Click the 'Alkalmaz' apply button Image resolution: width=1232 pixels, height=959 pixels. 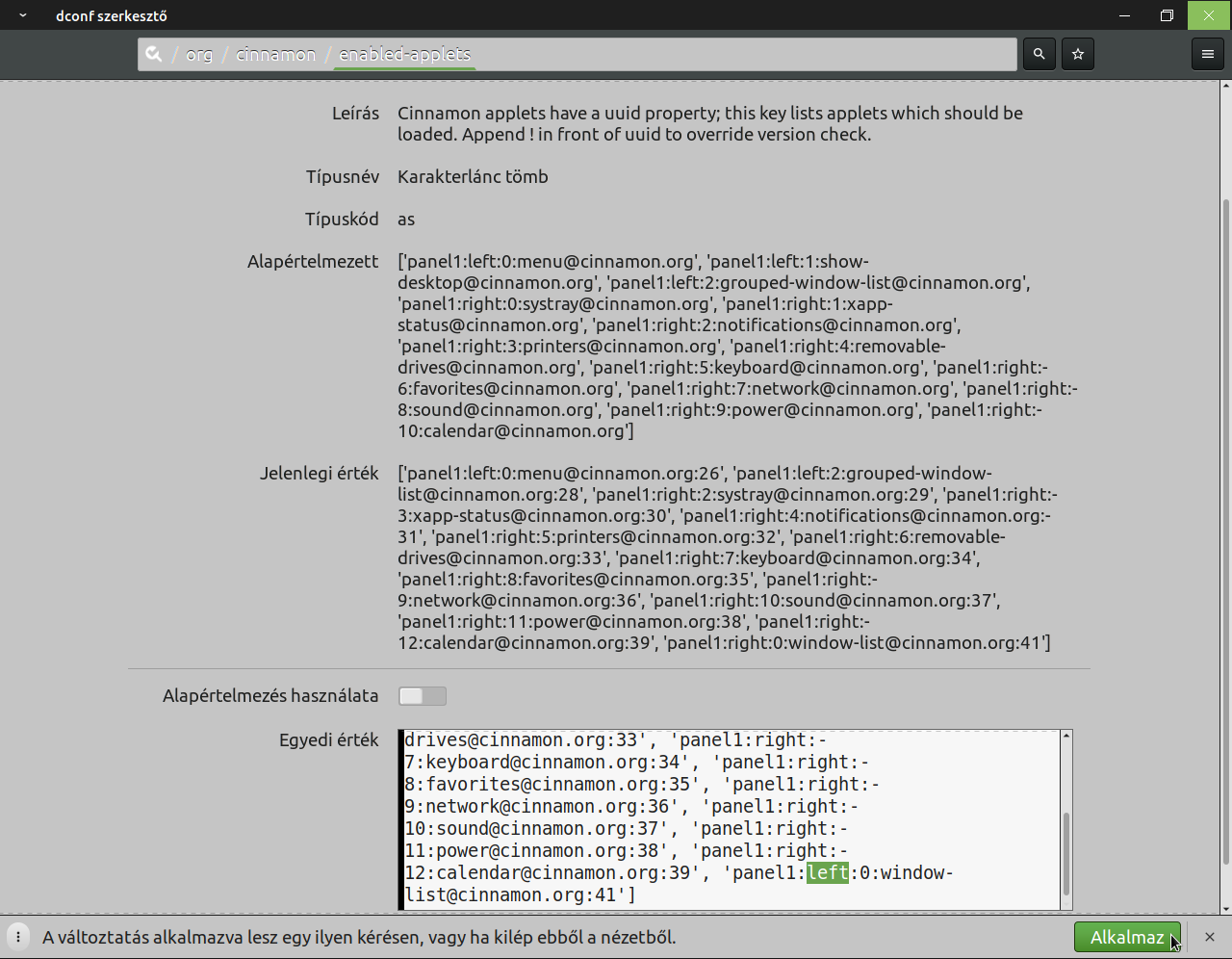[x=1127, y=937]
